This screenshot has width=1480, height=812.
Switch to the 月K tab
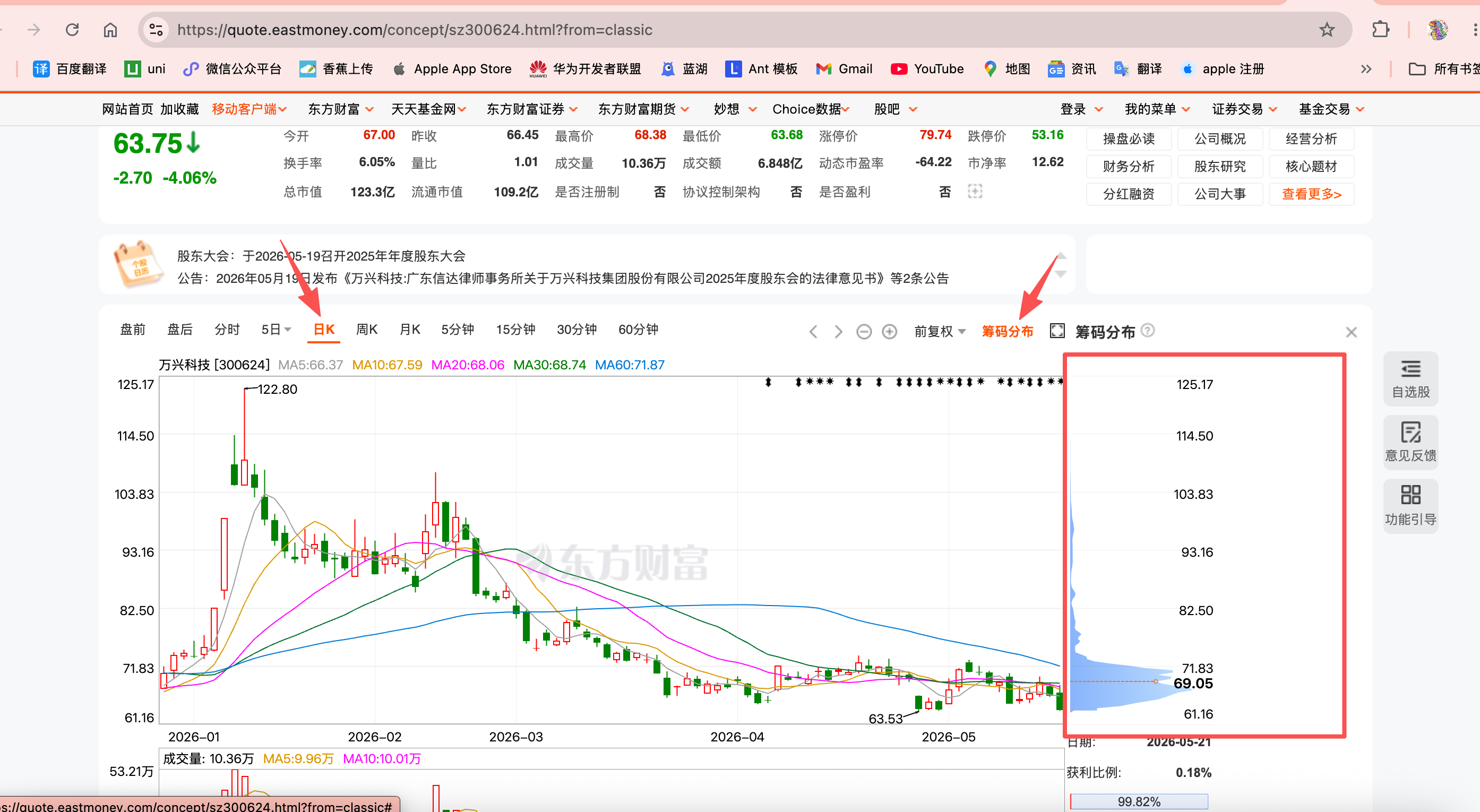click(410, 330)
